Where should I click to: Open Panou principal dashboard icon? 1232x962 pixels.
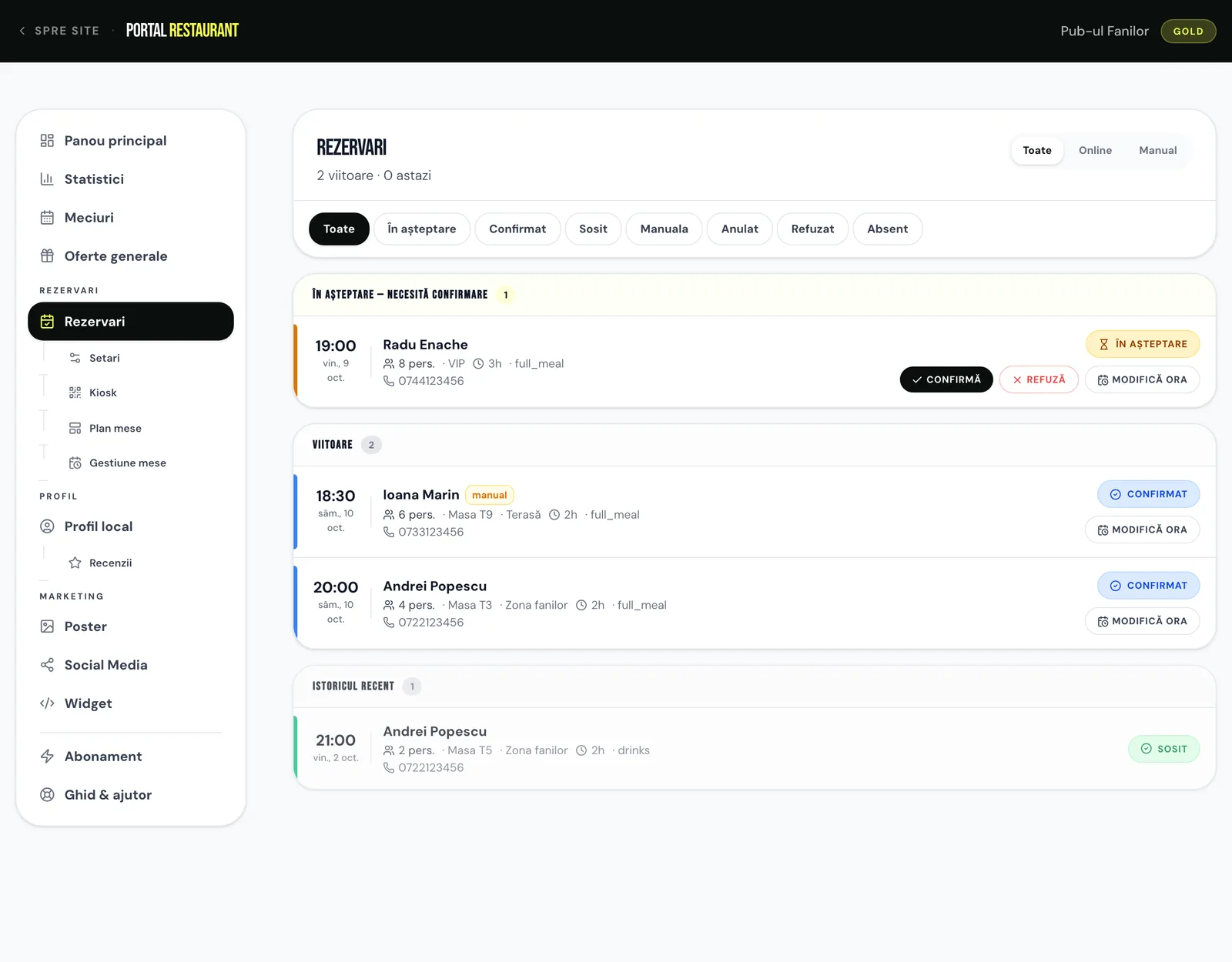pos(47,141)
